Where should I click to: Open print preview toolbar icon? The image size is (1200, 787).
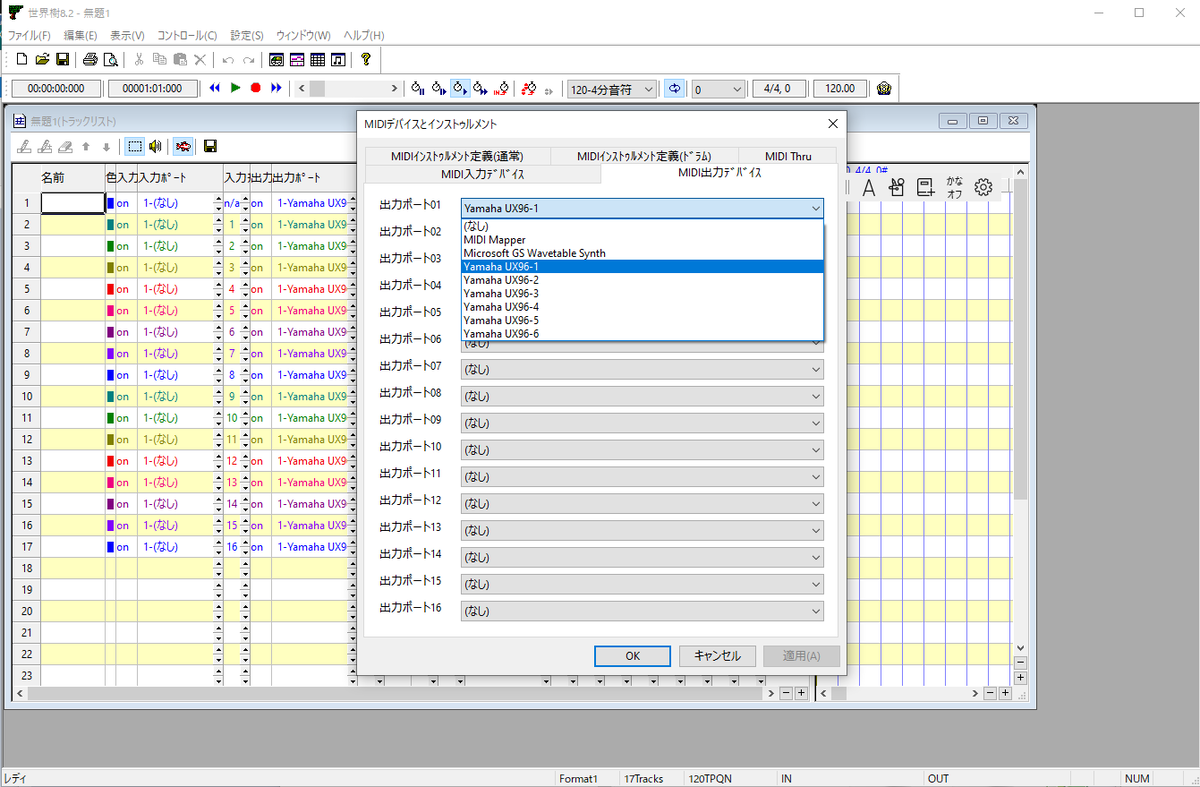pos(110,60)
